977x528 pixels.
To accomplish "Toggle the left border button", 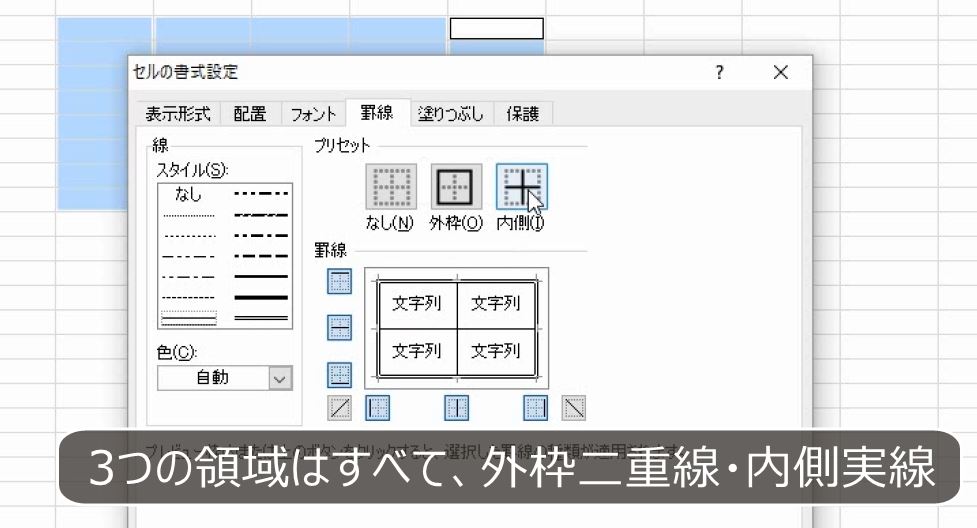I will coord(378,408).
